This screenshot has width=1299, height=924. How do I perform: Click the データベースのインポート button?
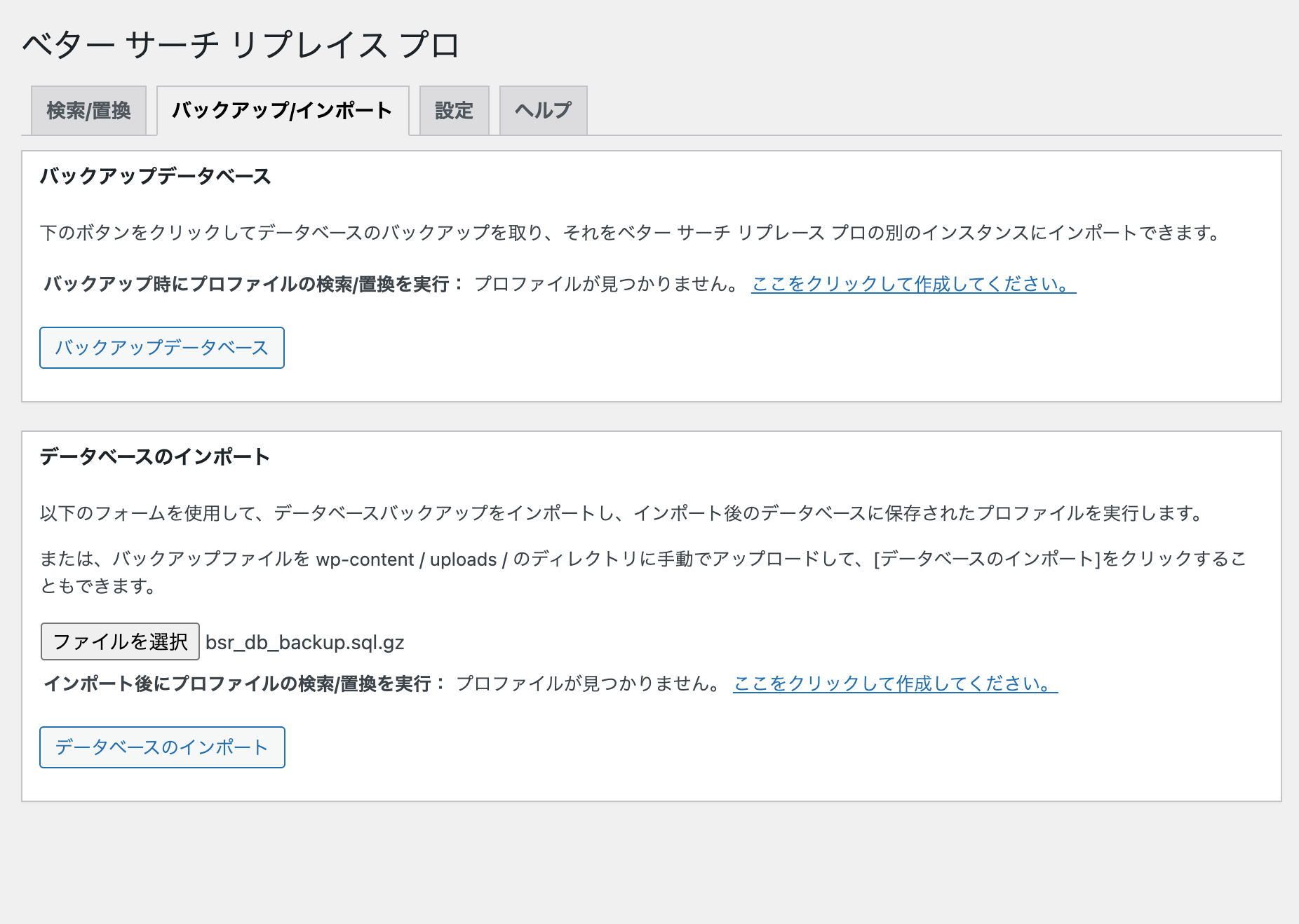click(x=162, y=747)
